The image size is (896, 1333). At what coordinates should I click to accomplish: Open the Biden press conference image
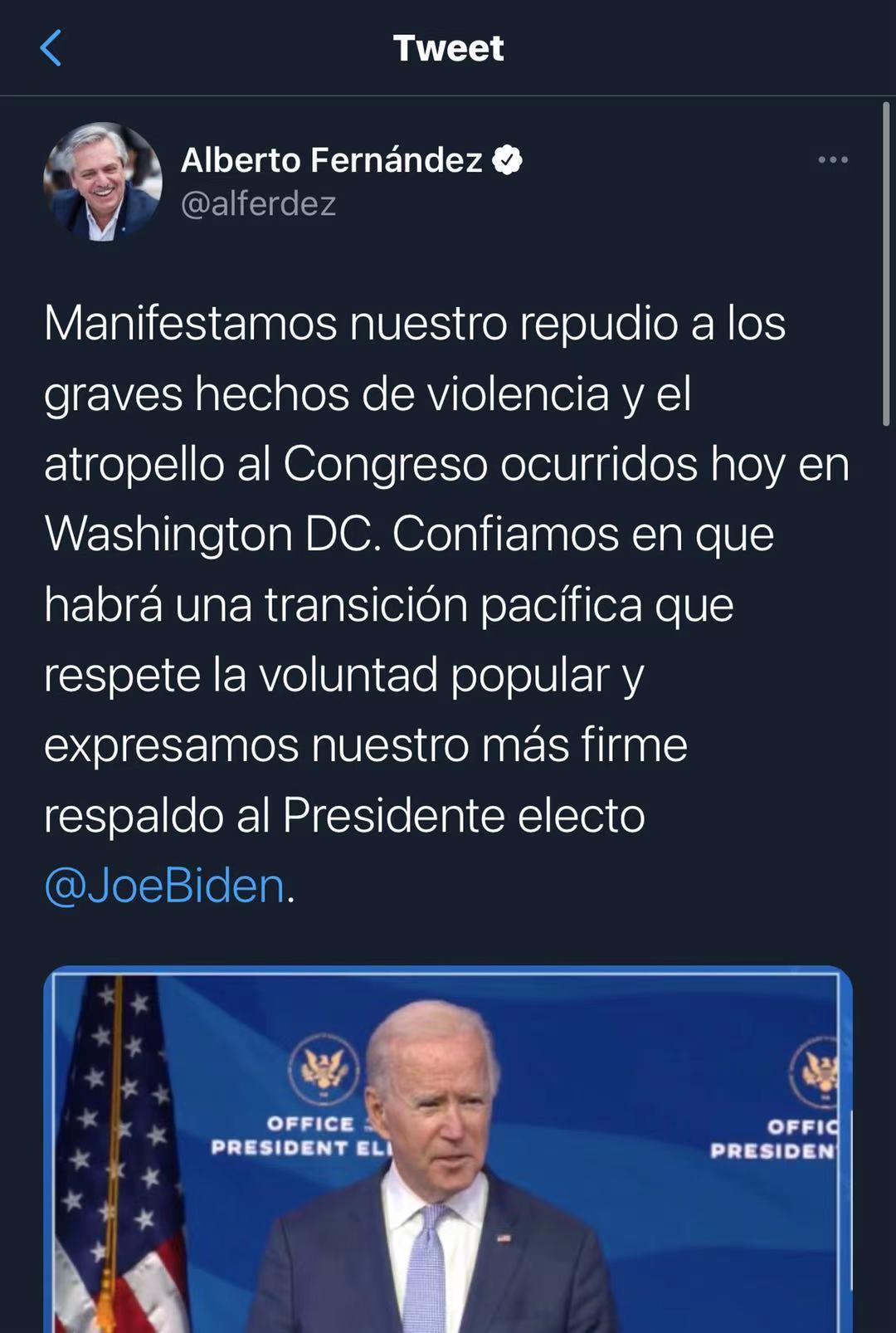coord(448,1150)
